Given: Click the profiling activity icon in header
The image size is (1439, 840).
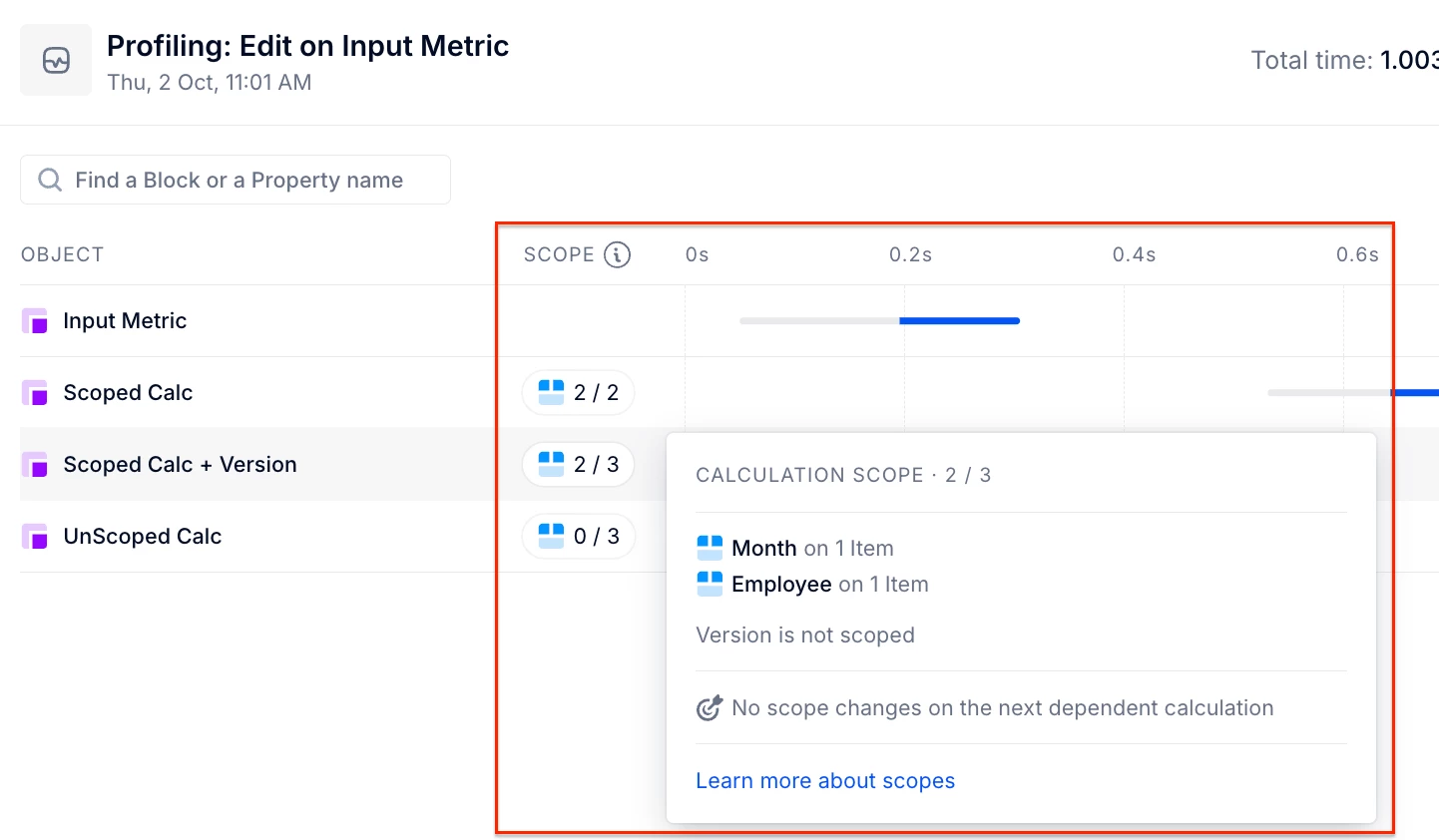Looking at the screenshot, I should (56, 60).
